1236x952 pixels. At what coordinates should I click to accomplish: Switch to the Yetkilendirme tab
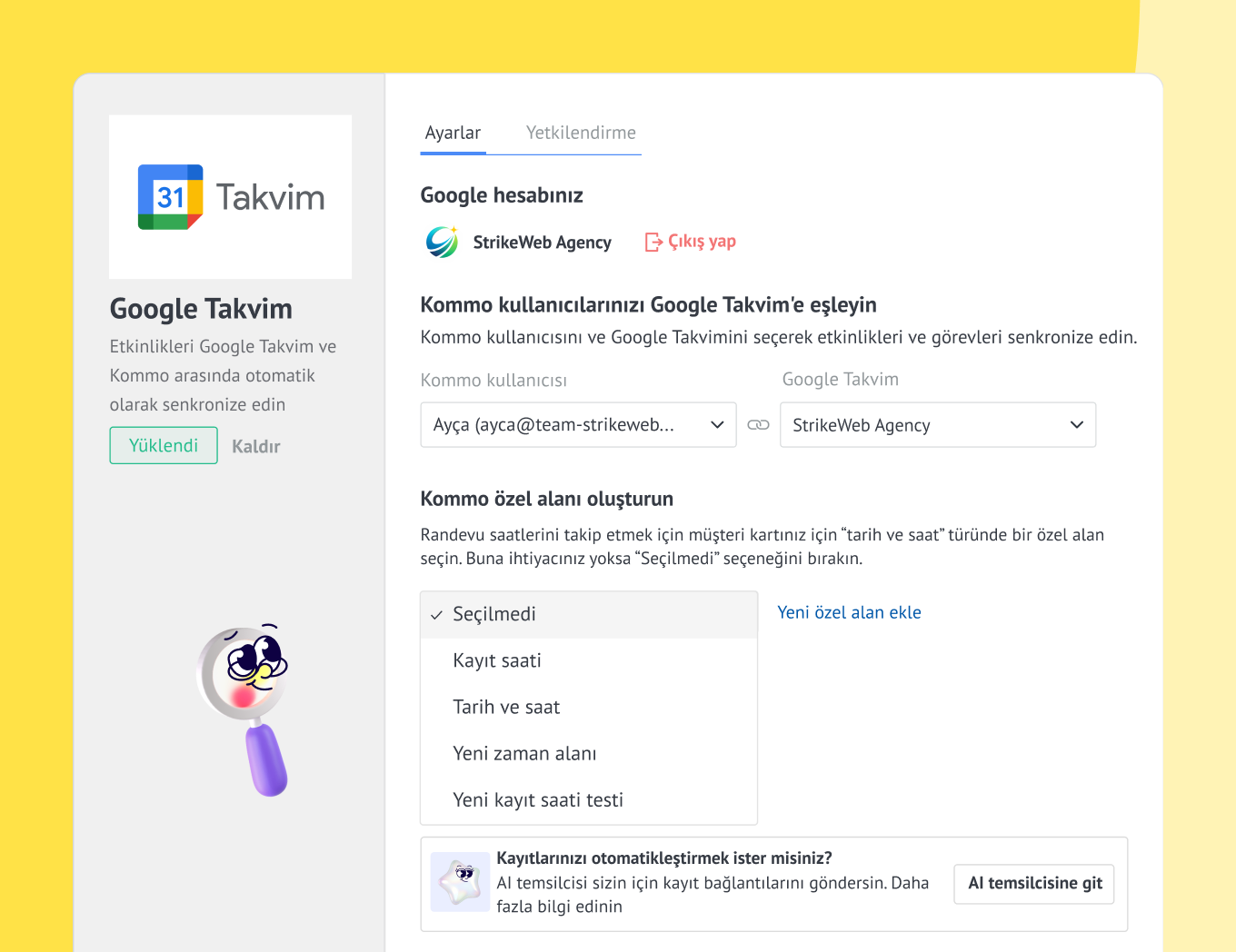coord(581,133)
